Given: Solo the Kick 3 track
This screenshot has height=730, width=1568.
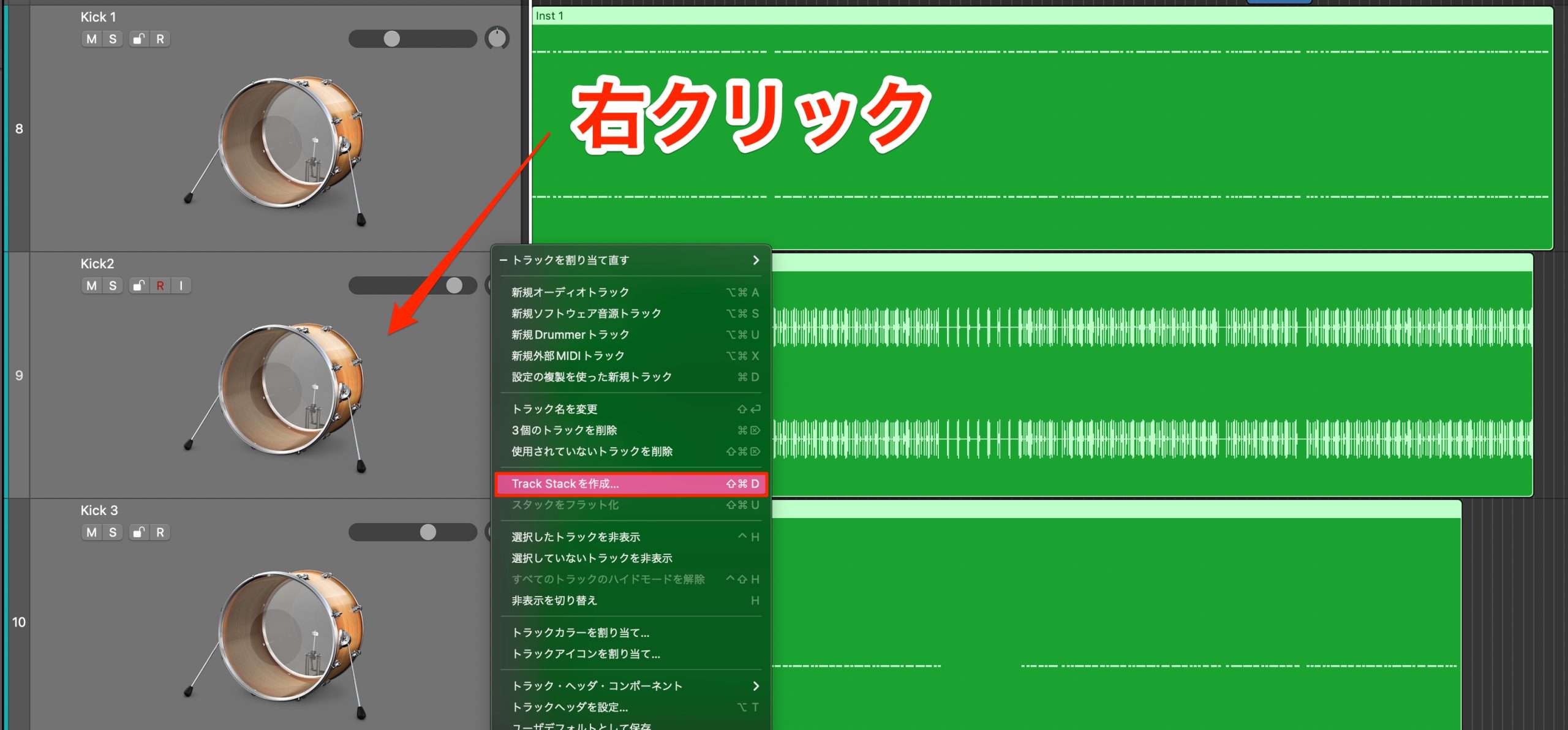Looking at the screenshot, I should click(x=113, y=533).
